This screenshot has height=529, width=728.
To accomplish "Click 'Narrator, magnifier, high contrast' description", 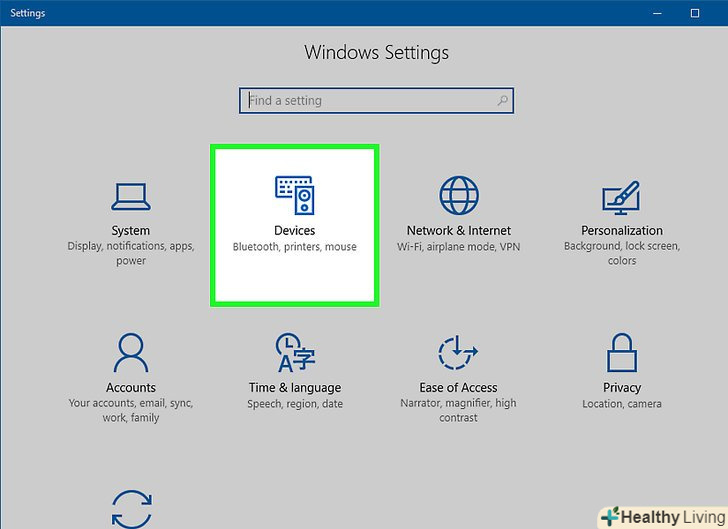I will (458, 410).
